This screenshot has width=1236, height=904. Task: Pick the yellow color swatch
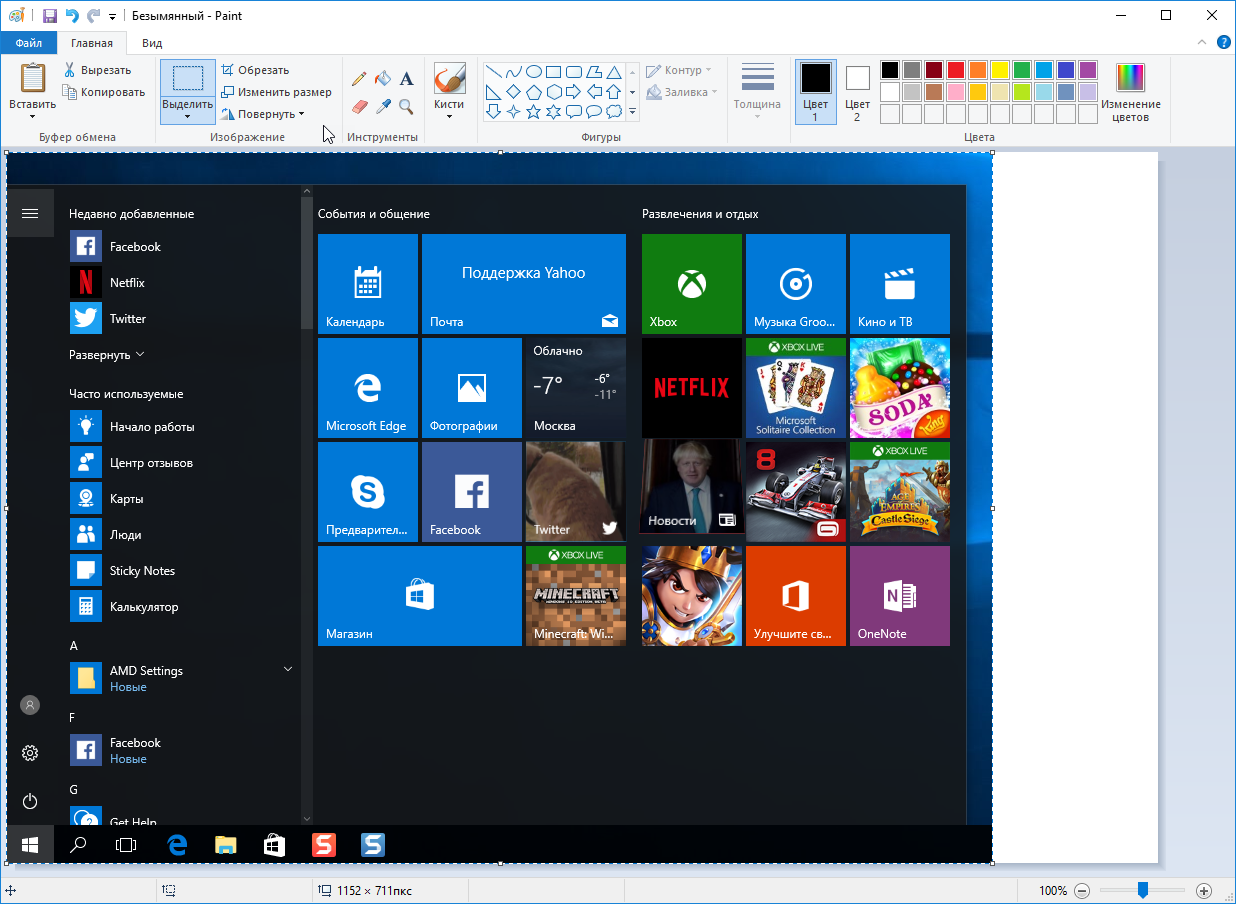click(999, 70)
